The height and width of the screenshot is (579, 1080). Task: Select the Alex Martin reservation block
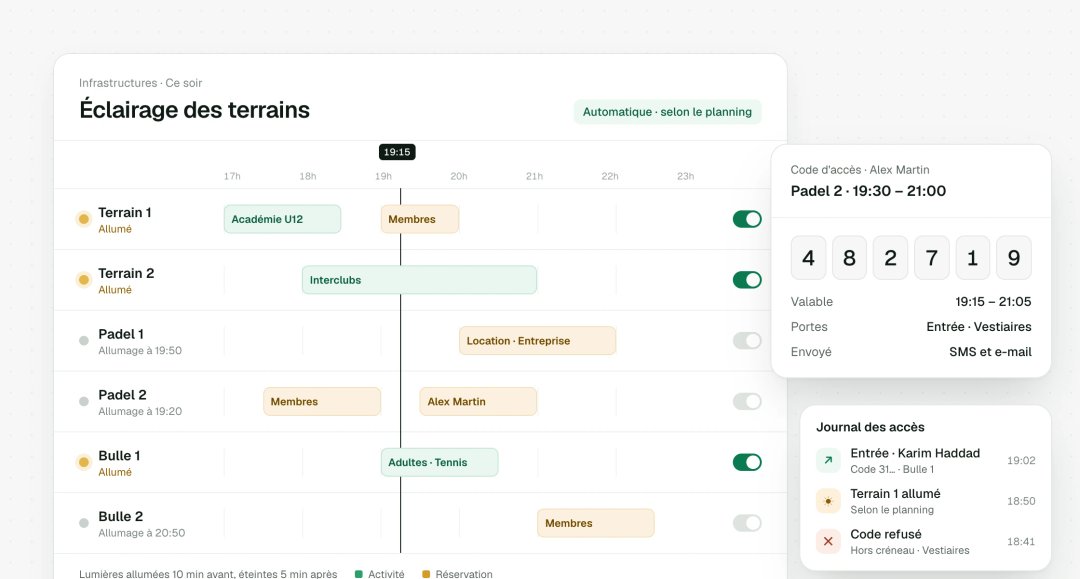pos(478,401)
